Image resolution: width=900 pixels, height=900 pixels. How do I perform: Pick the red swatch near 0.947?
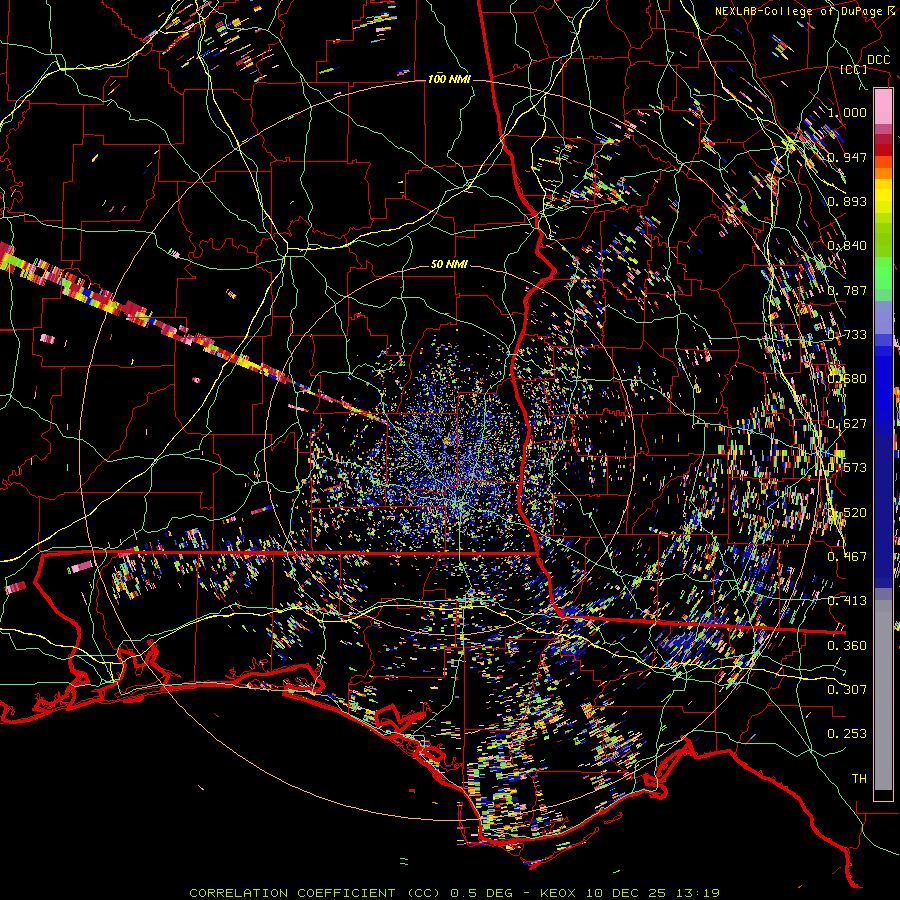coord(883,149)
